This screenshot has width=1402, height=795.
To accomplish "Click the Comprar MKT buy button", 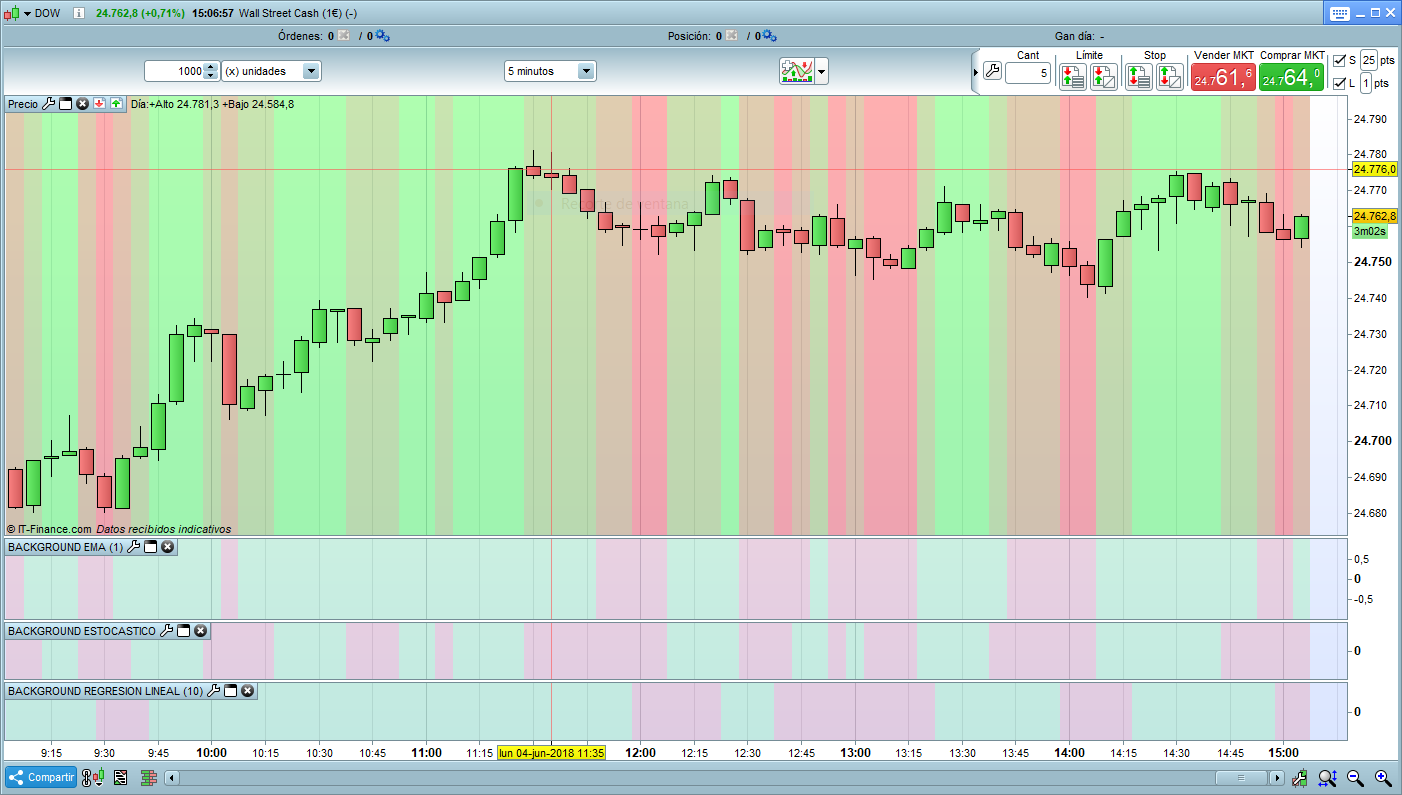I will click(x=1291, y=77).
